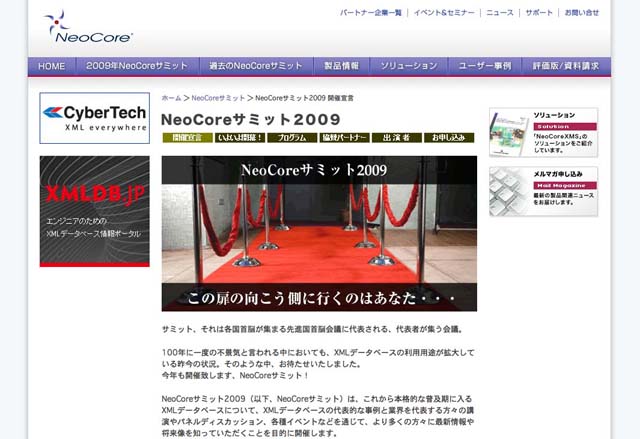Open the メルマガ申し込み sidebar banner

(544, 191)
